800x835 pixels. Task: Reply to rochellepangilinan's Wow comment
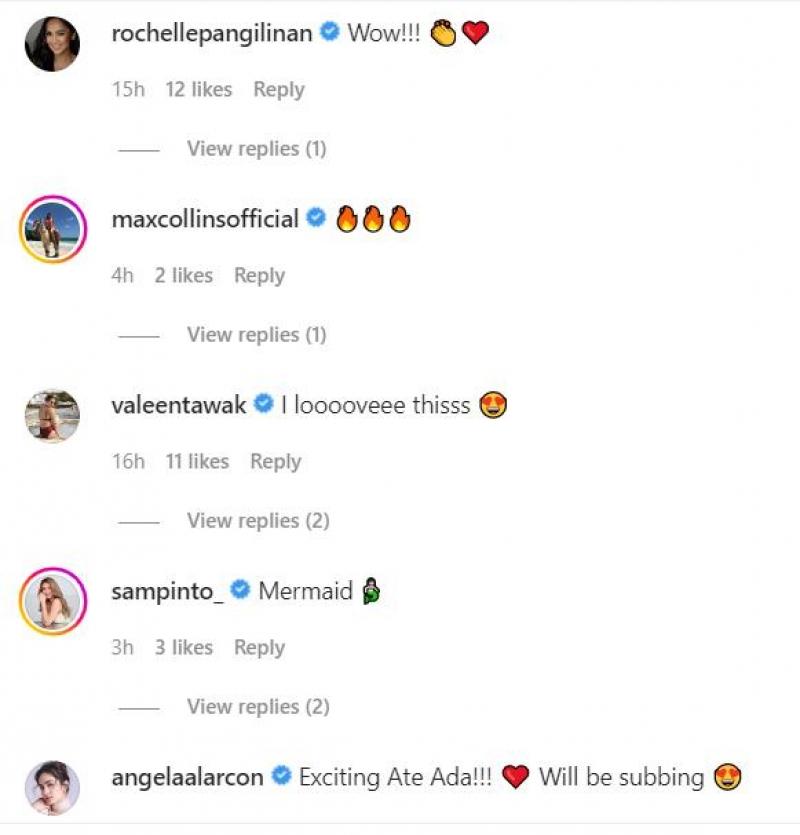[278, 90]
